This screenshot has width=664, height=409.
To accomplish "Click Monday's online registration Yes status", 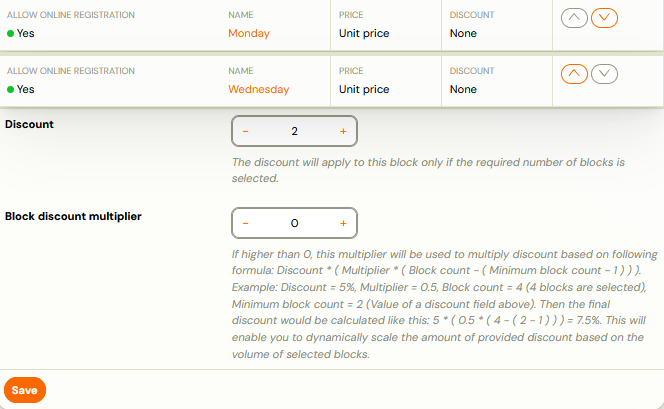I will pos(25,34).
